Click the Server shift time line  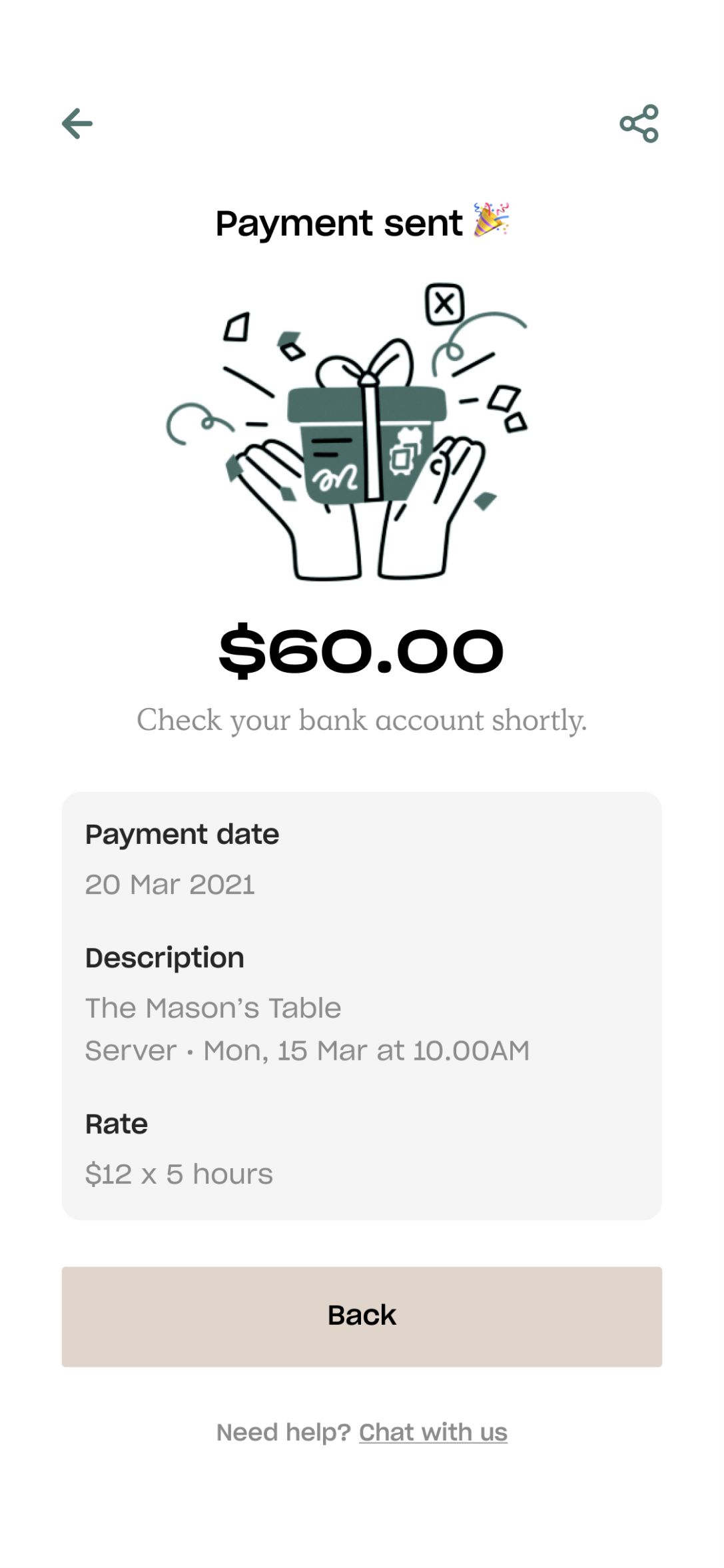[x=307, y=1050]
